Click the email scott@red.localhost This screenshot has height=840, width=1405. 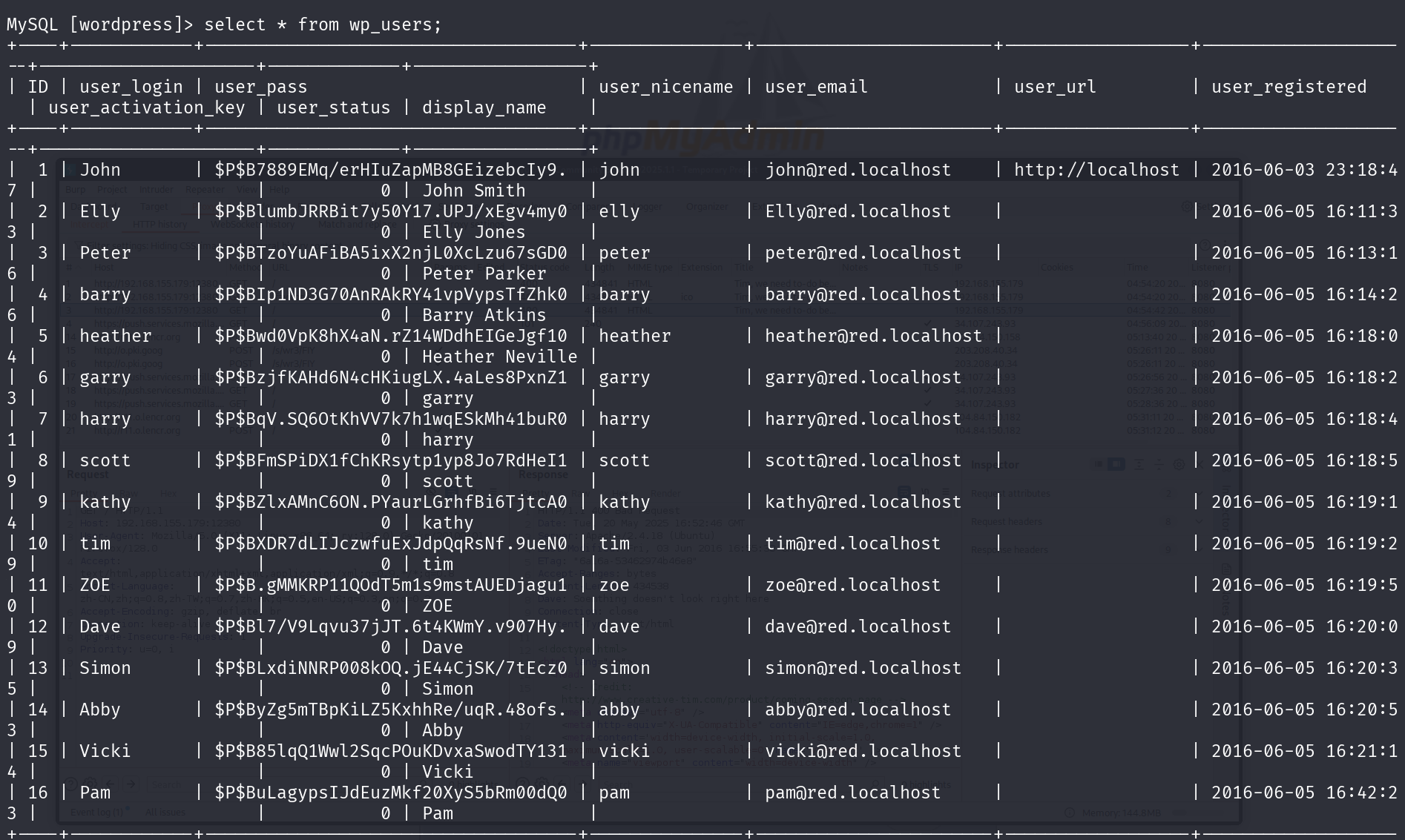[863, 460]
